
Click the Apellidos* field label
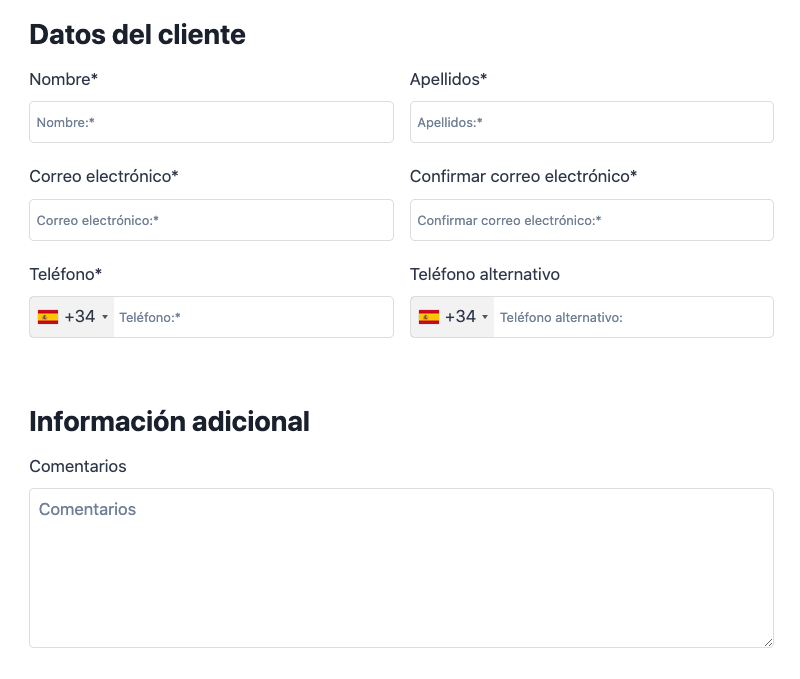pyautogui.click(x=448, y=79)
